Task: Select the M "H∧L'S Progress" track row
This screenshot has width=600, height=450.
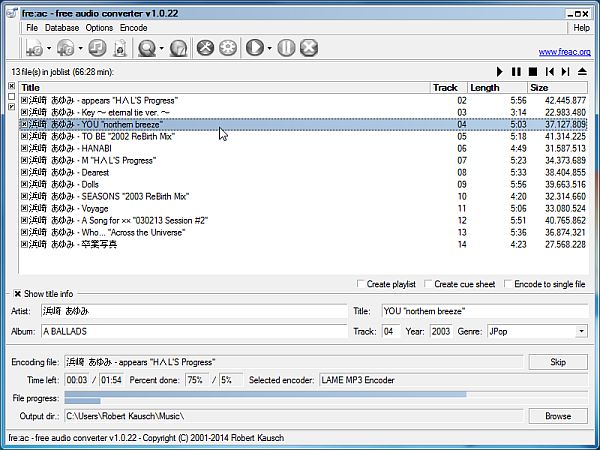Action: pyautogui.click(x=303, y=160)
